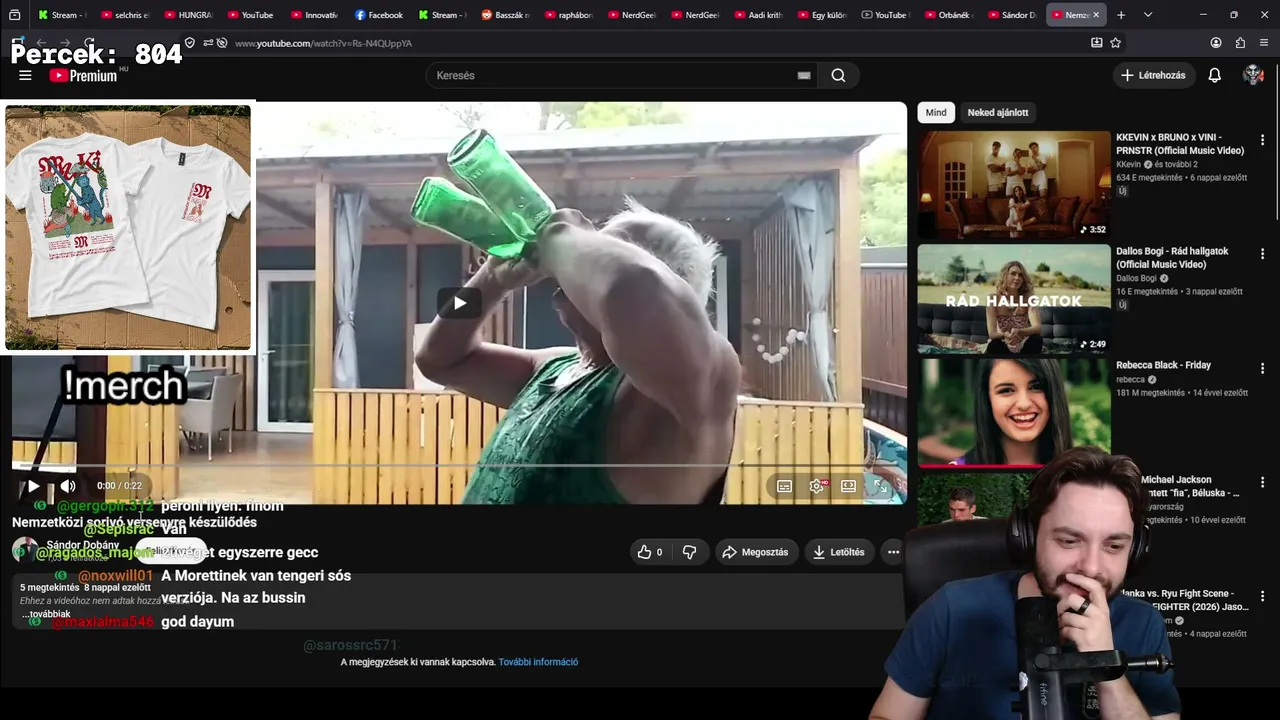Open KKEVIN x BRUNO x VINI video thumbnail
Screen dimensions: 1280x720
1014,185
